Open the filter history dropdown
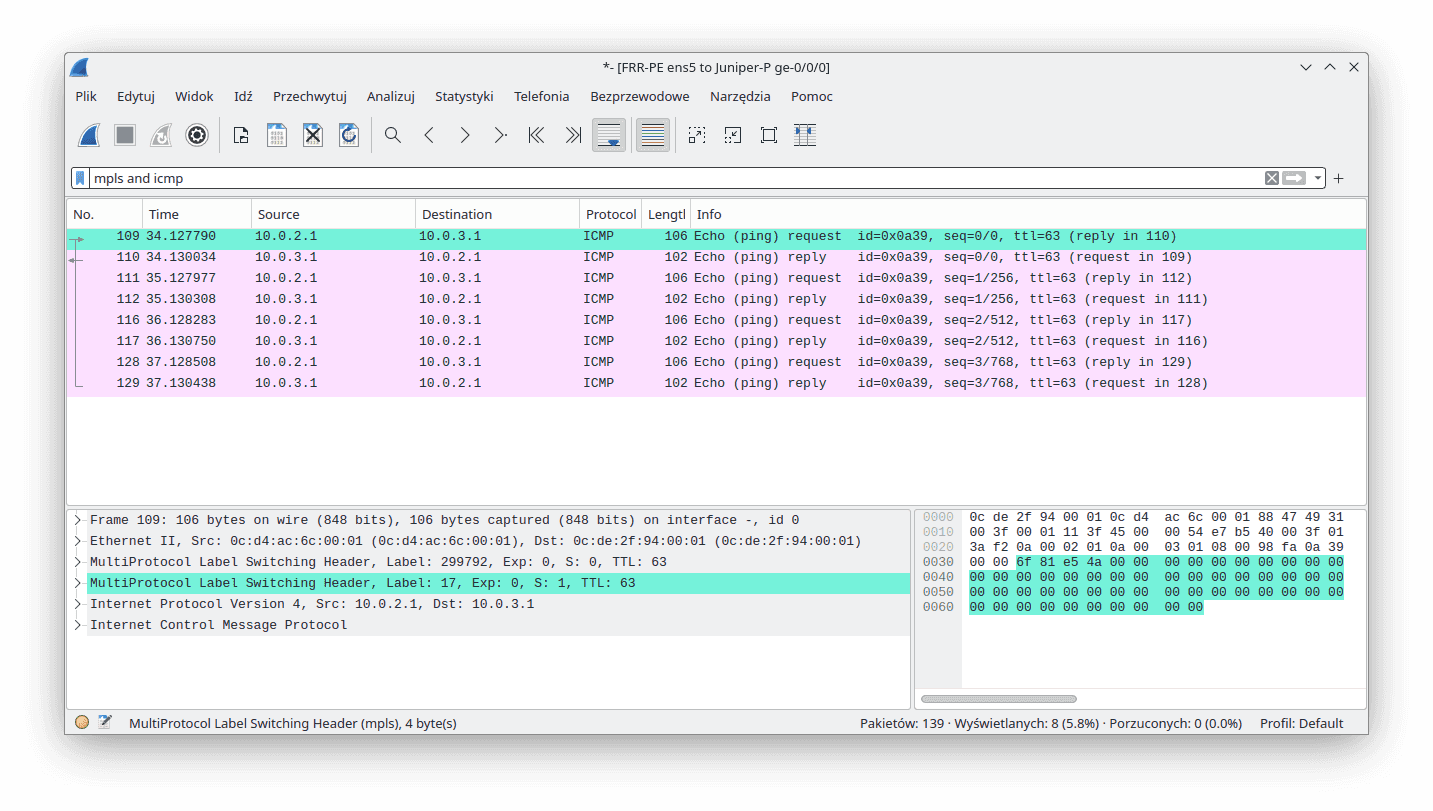Screen dimensions: 1433x811 tap(1317, 177)
